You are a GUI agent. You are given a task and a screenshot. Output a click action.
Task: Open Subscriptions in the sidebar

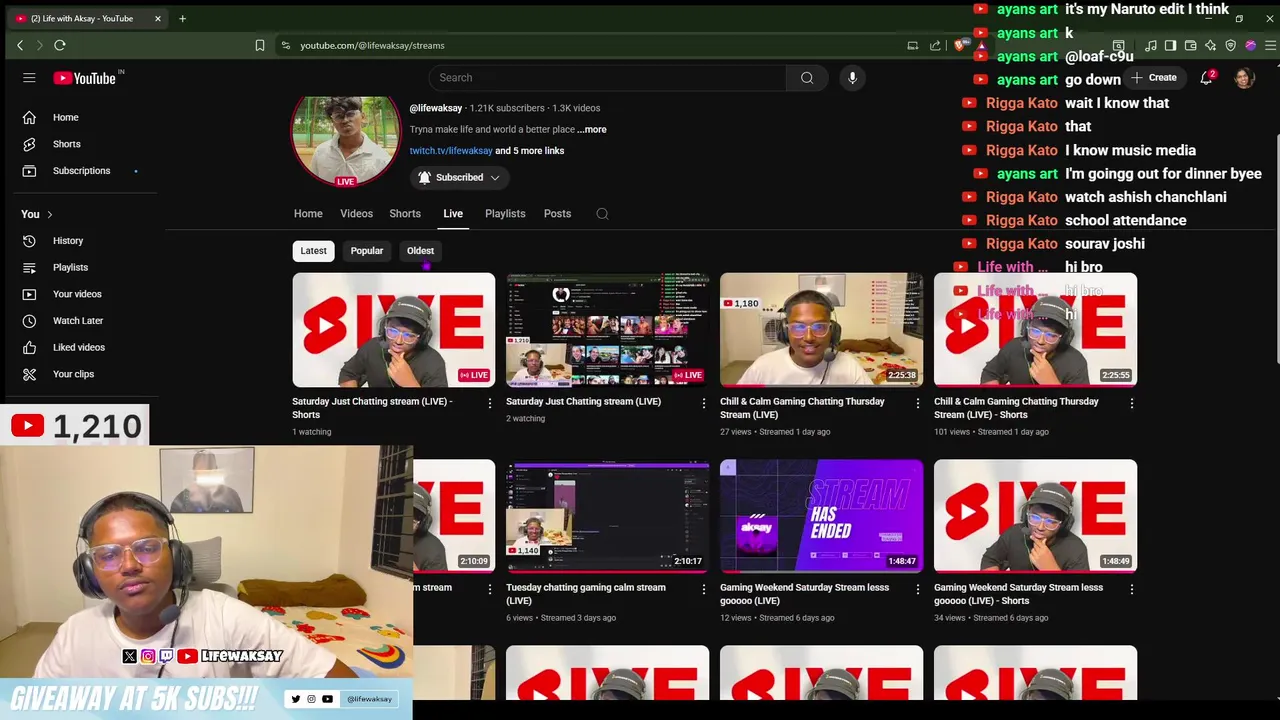pos(81,171)
